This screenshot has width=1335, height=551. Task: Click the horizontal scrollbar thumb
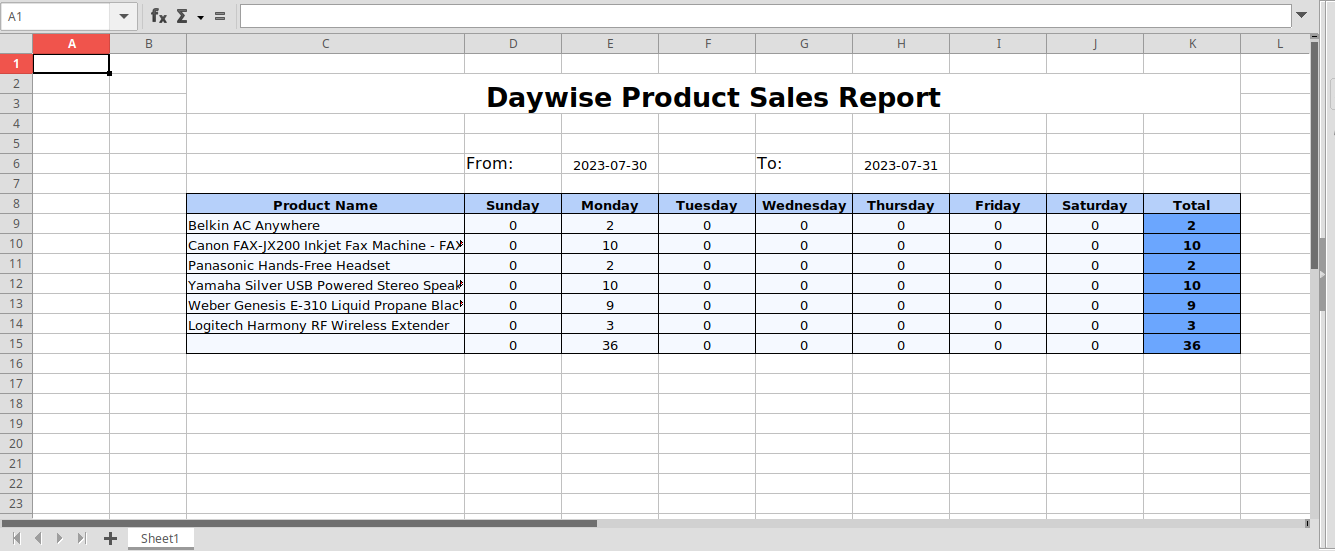[300, 523]
